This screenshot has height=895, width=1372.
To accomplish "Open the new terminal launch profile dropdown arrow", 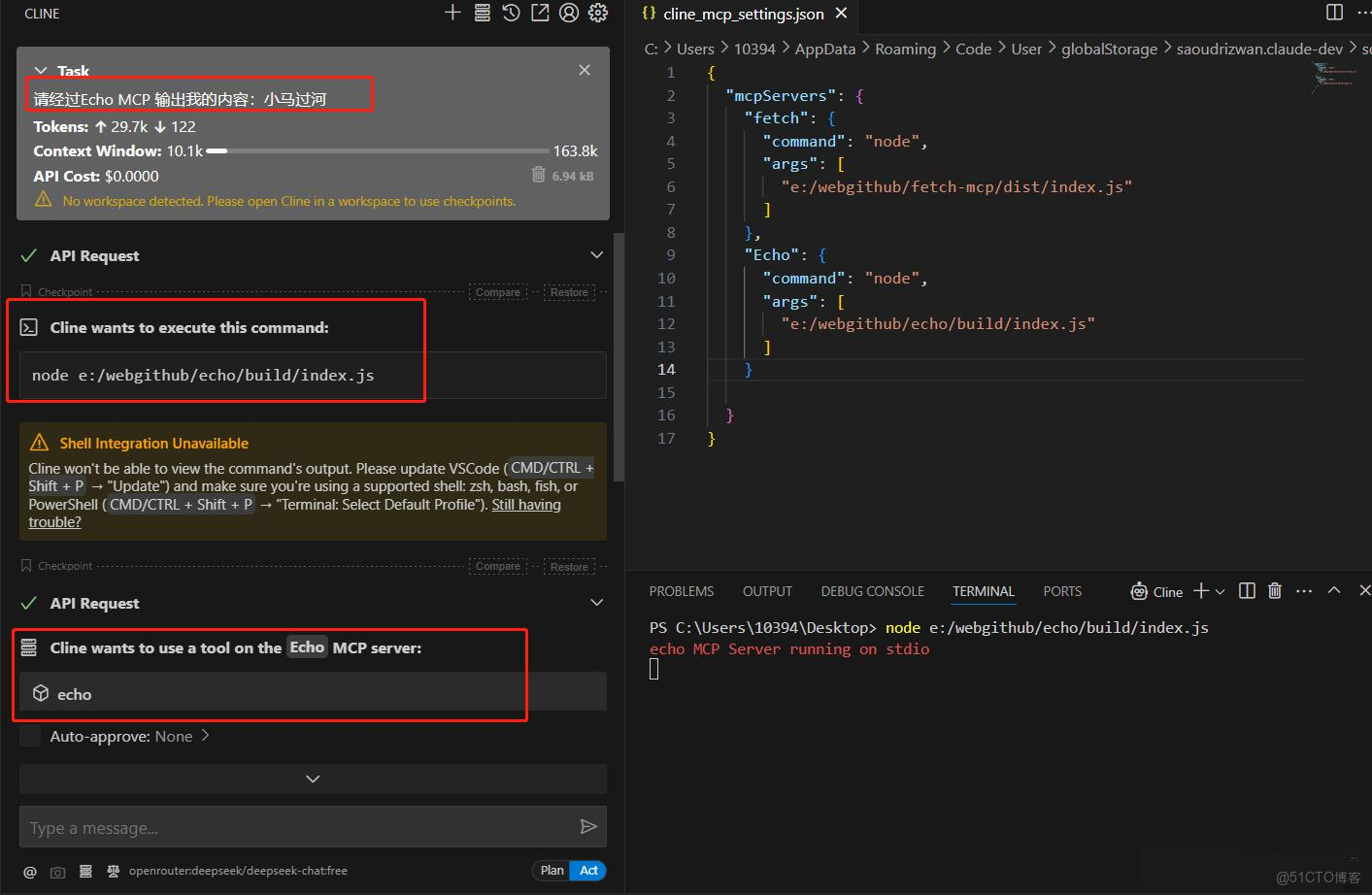I will (1221, 591).
